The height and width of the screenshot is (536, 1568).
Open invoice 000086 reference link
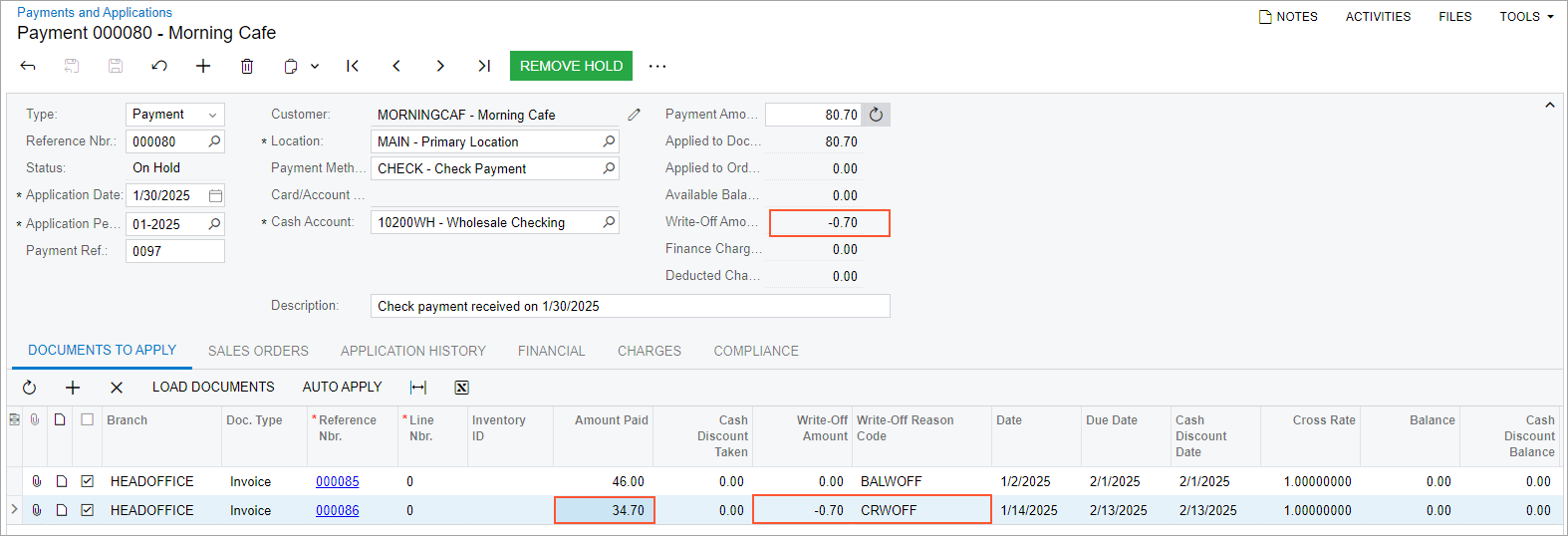click(337, 510)
